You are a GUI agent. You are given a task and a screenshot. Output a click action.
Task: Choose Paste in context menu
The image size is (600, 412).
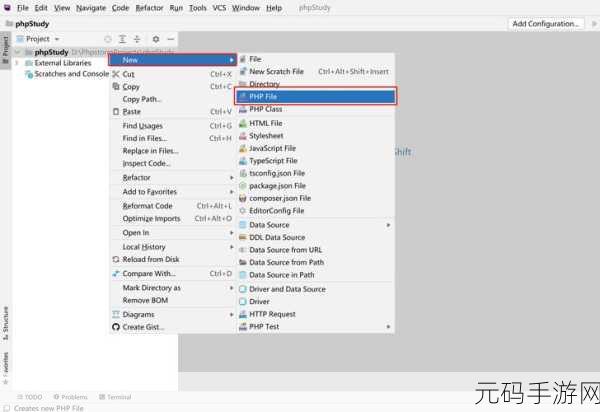point(173,112)
